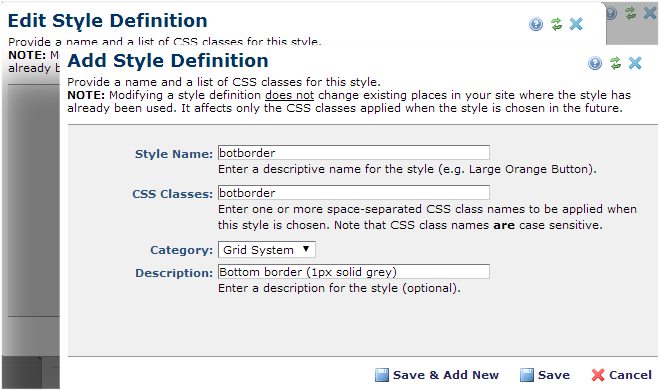The height and width of the screenshot is (390, 659).
Task: Focus the CSS Classes text field
Action: [x=354, y=192]
